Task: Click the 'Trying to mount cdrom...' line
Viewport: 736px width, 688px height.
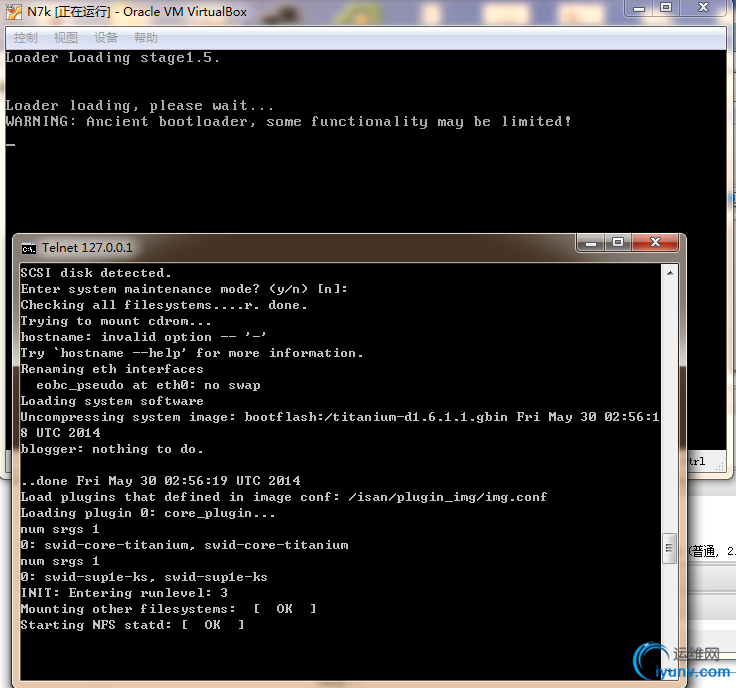Action: pos(116,321)
